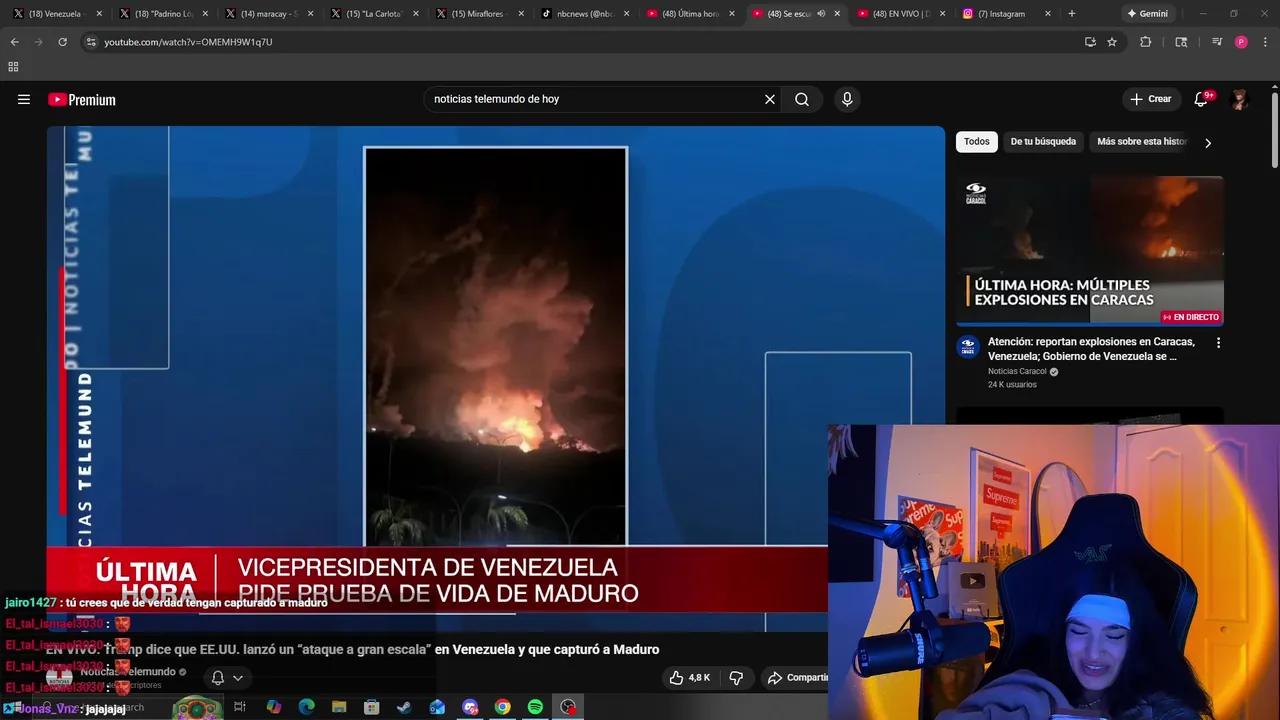Viewport: 1280px width, 720px height.
Task: Open Task View on the taskbar
Action: [x=240, y=707]
